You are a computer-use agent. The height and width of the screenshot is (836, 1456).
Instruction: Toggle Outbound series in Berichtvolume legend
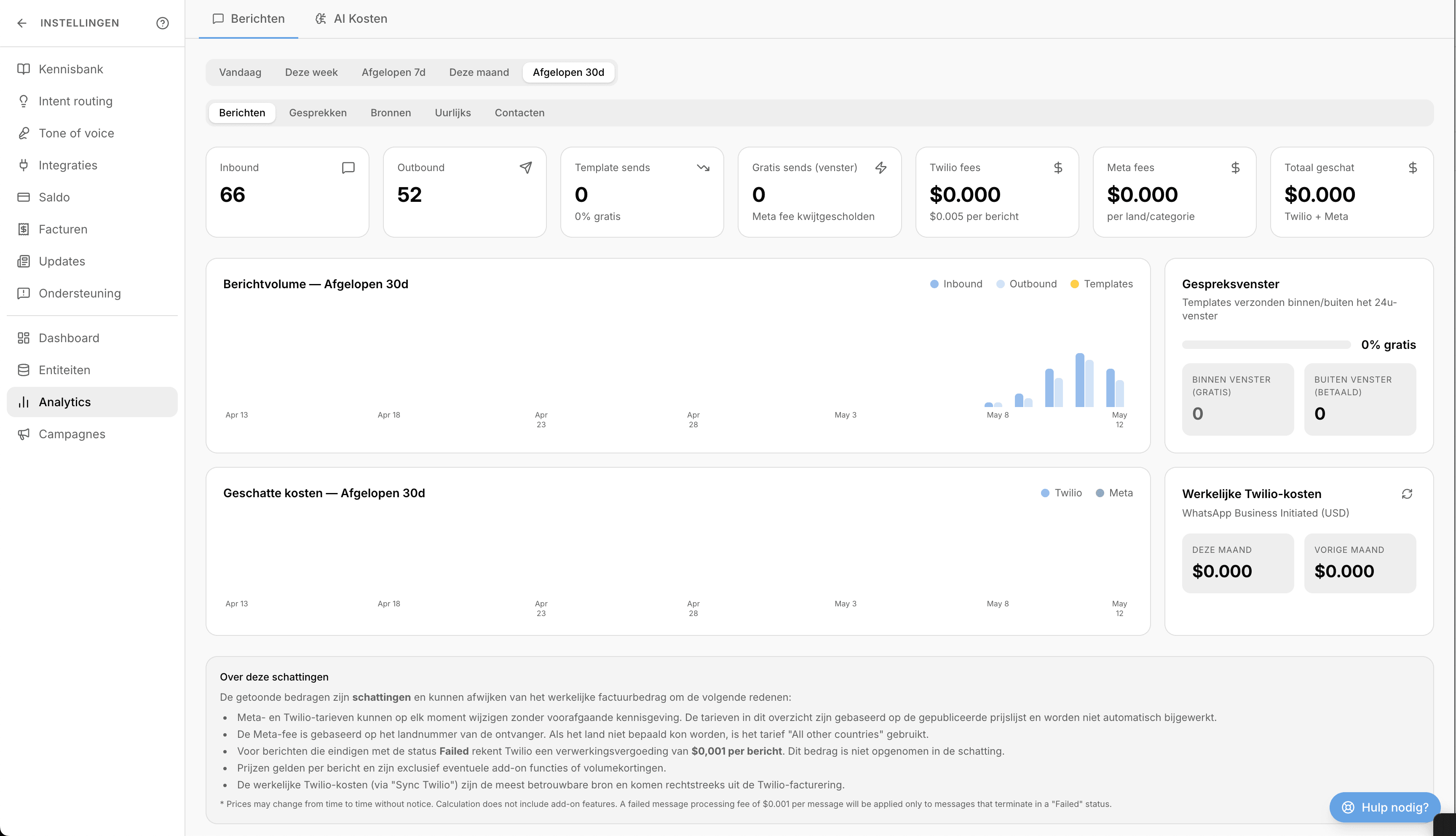click(x=1027, y=284)
